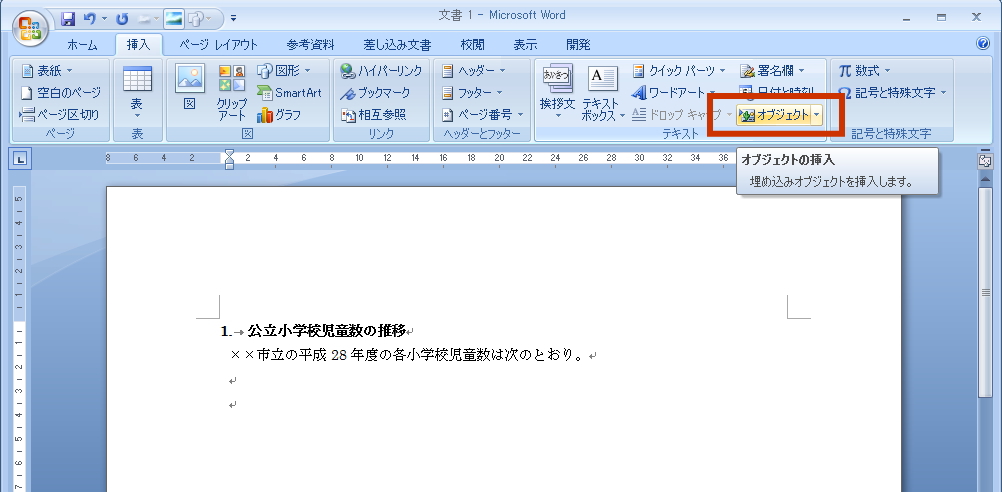The height and width of the screenshot is (492, 1002).
Task: Insert a picture with 図 button
Action: coord(190,87)
